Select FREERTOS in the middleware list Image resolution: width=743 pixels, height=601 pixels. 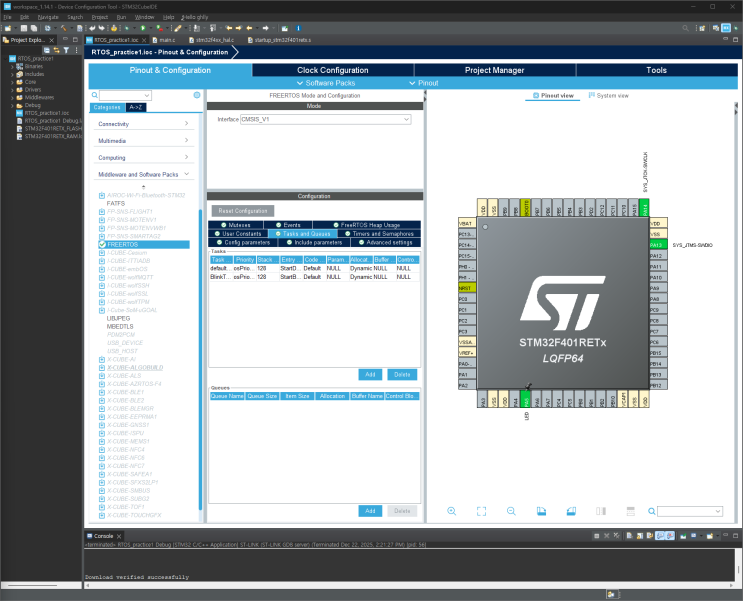coord(144,245)
